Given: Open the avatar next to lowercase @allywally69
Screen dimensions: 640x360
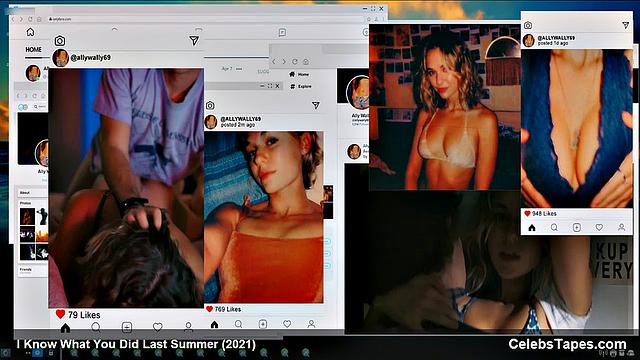Looking at the screenshot, I should click(60, 58).
